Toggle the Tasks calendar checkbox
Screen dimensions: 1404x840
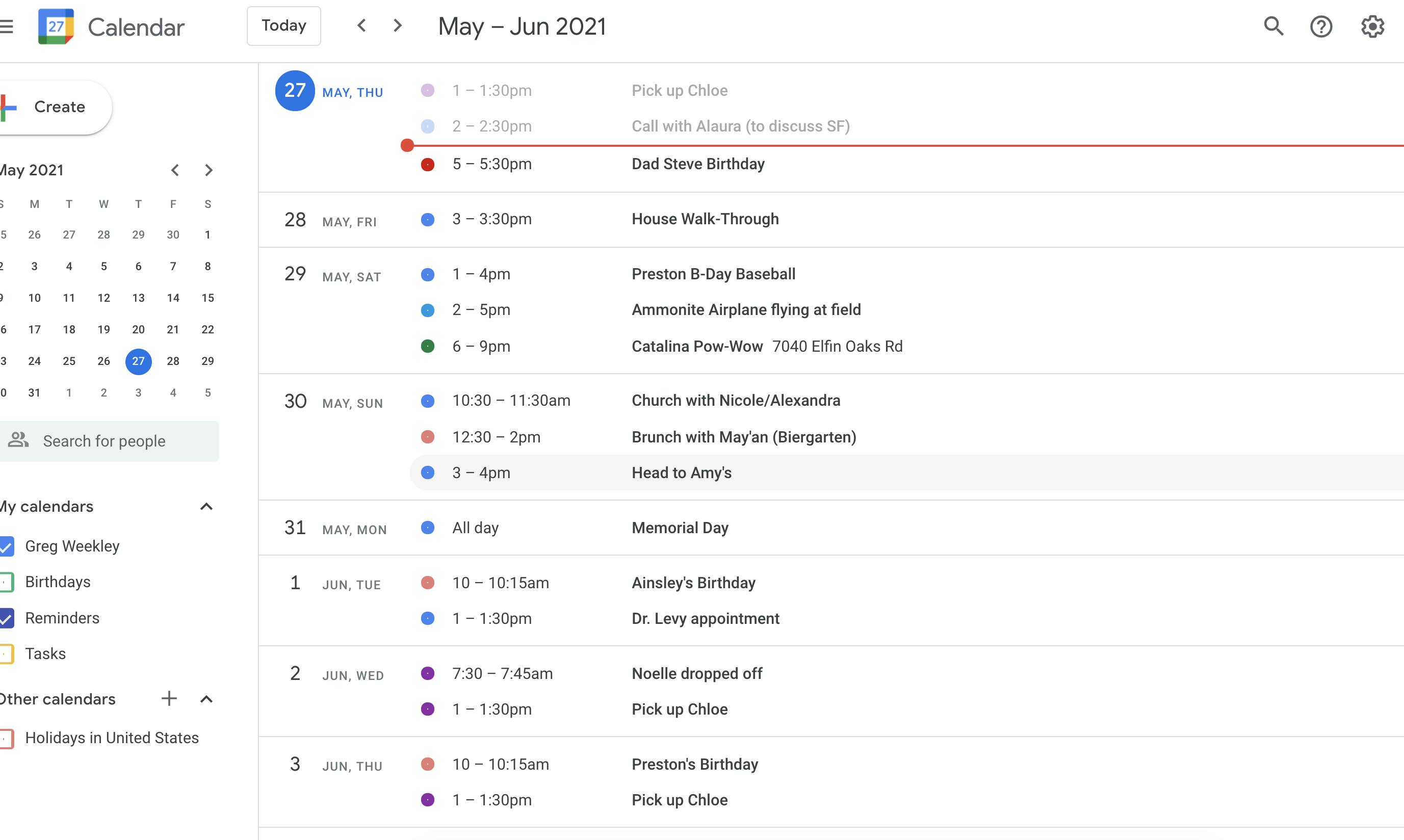(7, 654)
